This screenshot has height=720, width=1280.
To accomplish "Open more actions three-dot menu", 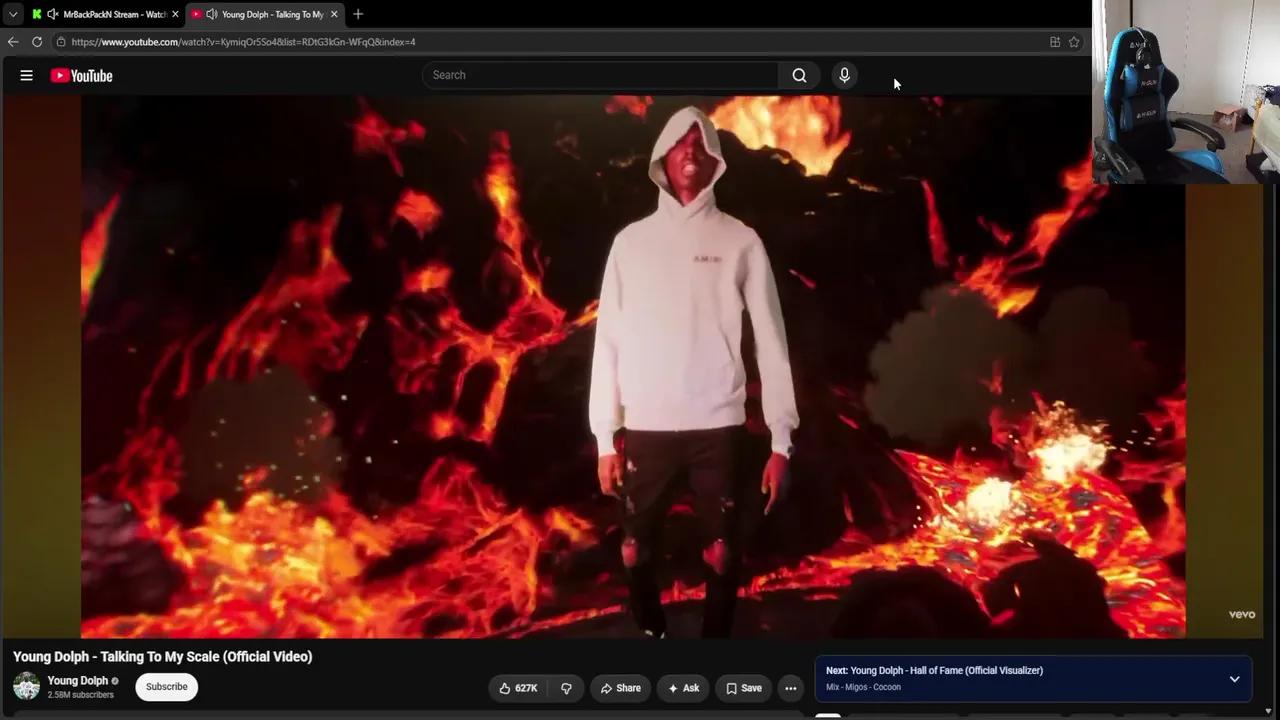I will tap(791, 688).
